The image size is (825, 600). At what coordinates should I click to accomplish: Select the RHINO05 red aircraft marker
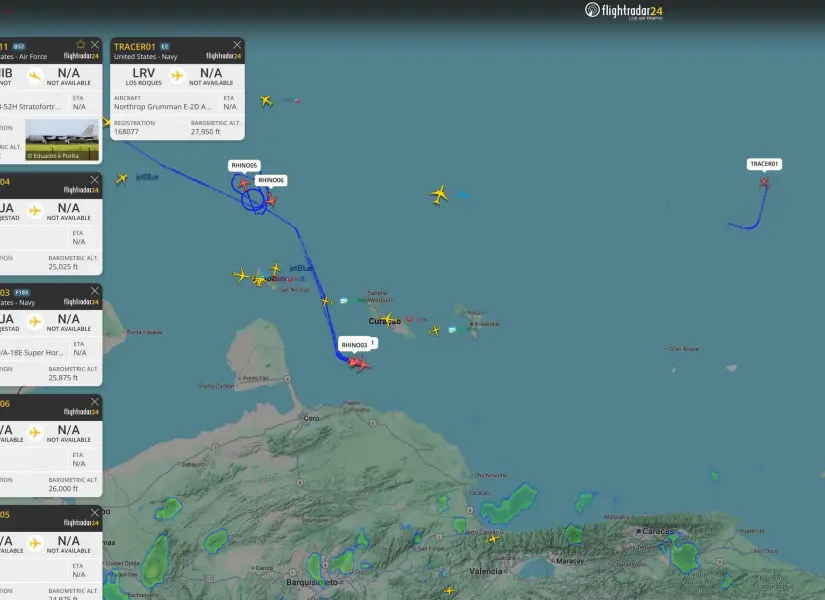(244, 183)
